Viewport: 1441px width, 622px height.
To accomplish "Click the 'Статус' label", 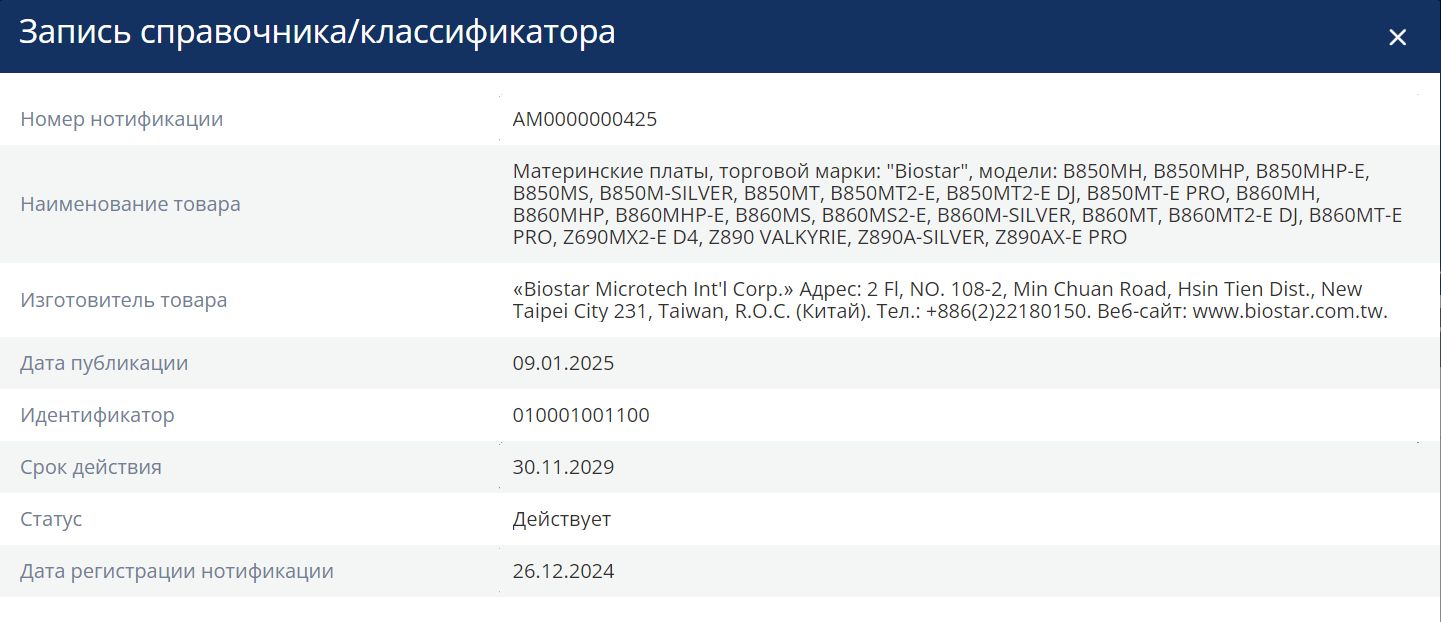I will tap(51, 519).
